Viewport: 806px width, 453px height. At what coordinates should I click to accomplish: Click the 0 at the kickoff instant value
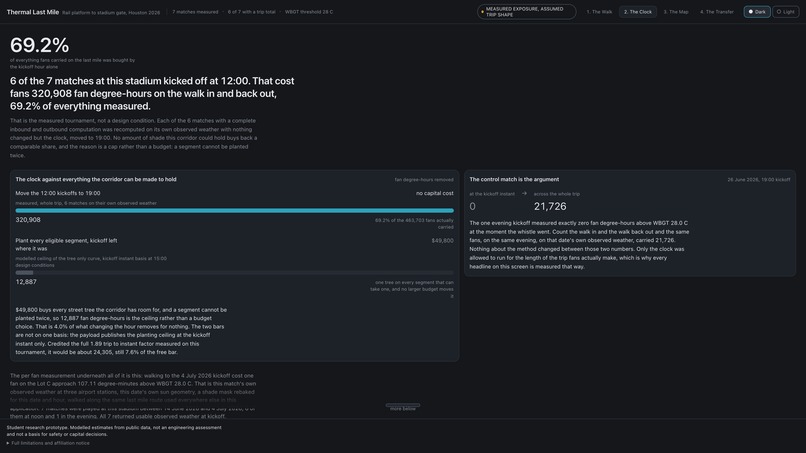click(x=472, y=206)
